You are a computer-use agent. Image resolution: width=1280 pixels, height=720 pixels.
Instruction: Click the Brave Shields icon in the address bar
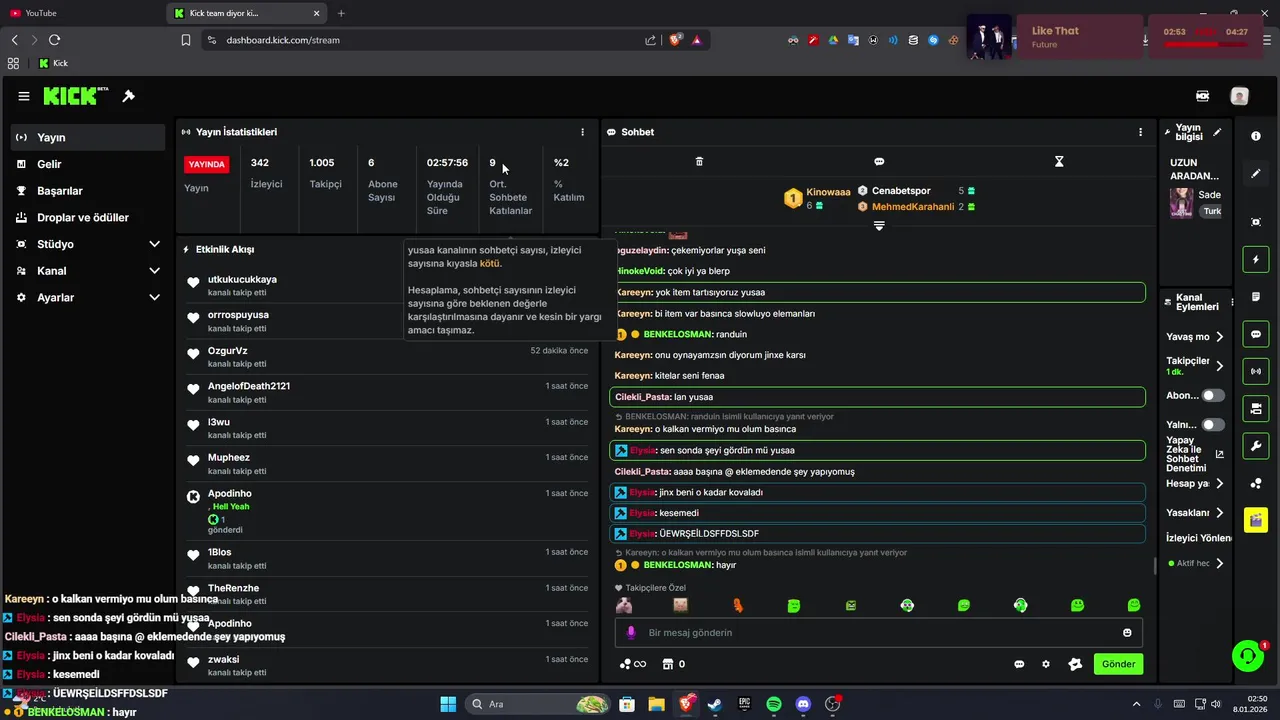pyautogui.click(x=676, y=40)
